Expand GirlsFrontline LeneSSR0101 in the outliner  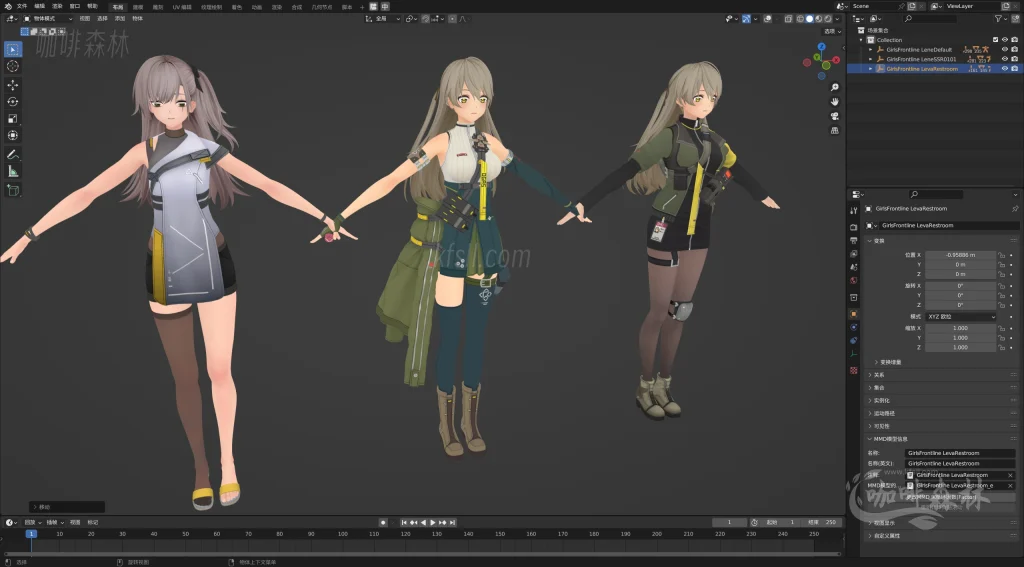pyautogui.click(x=871, y=59)
